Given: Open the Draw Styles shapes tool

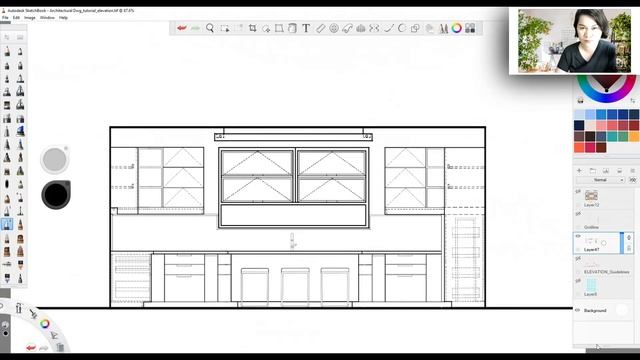Looking at the screenshot, I should pos(415,28).
